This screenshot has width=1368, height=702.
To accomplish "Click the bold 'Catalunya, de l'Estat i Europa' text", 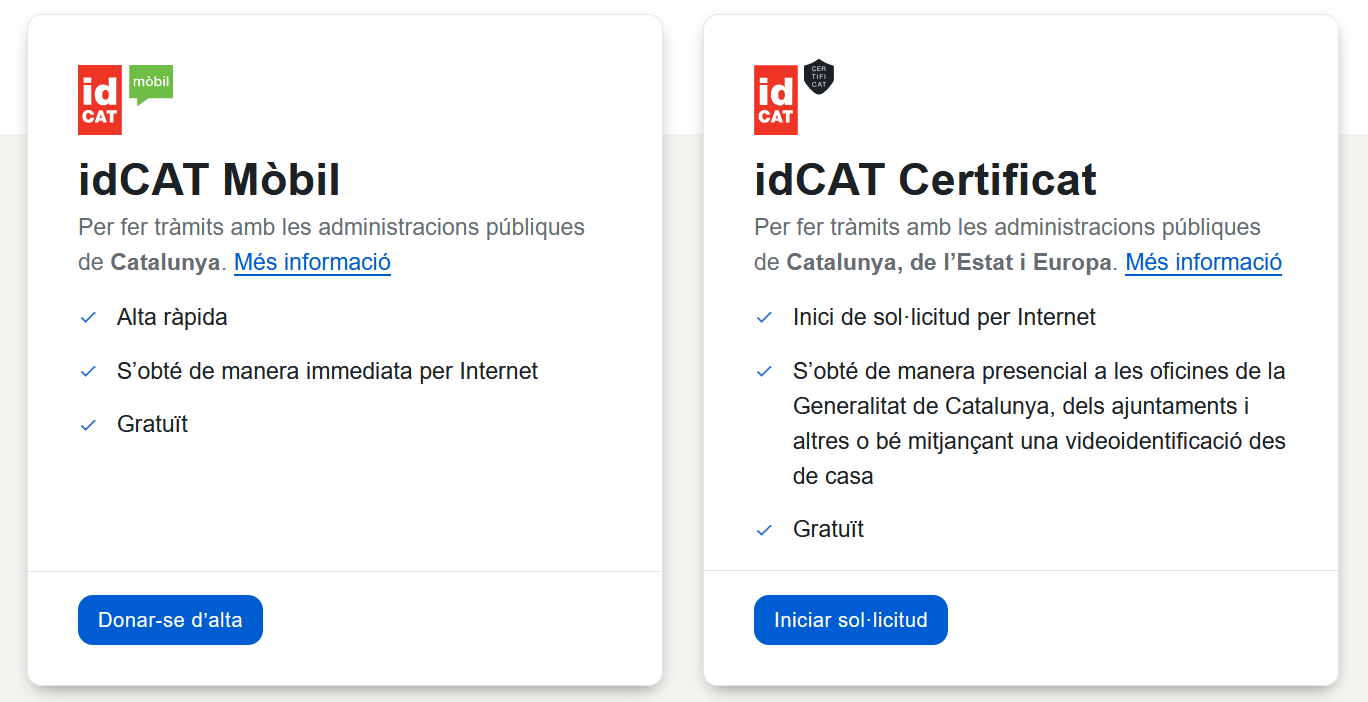I will (948, 262).
